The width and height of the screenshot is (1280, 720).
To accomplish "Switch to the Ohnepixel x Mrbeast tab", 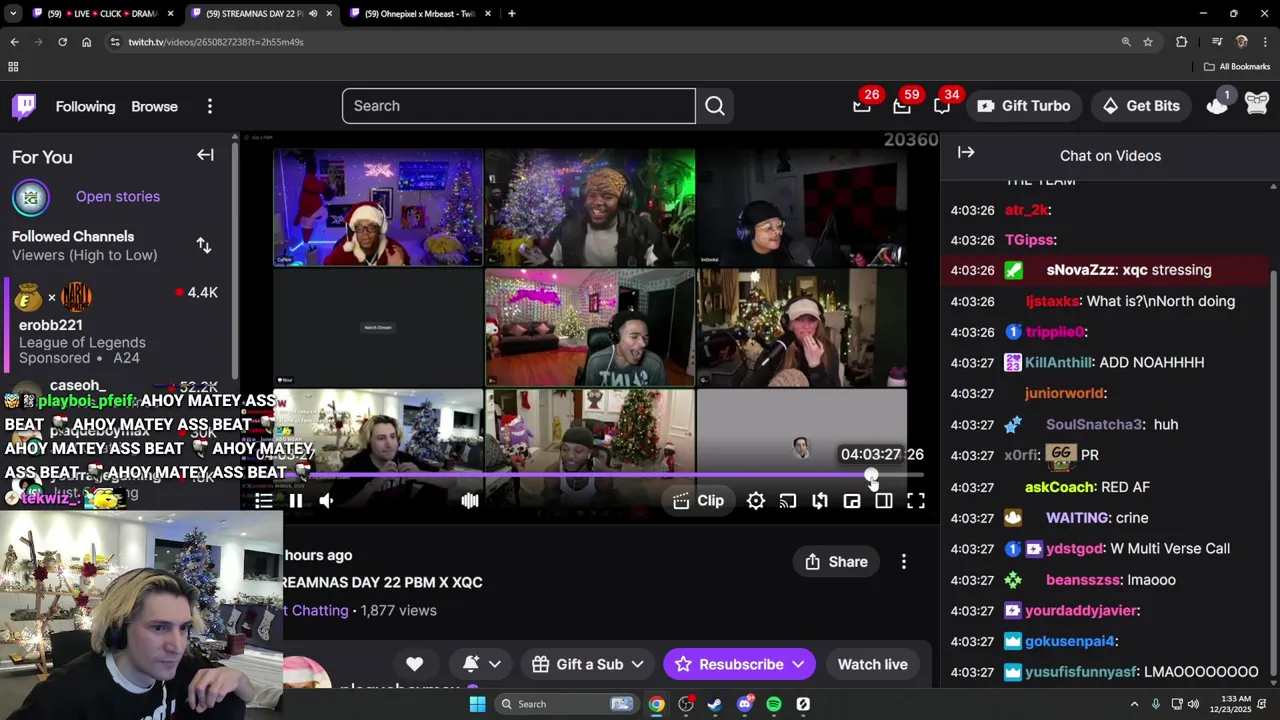I will point(420,14).
